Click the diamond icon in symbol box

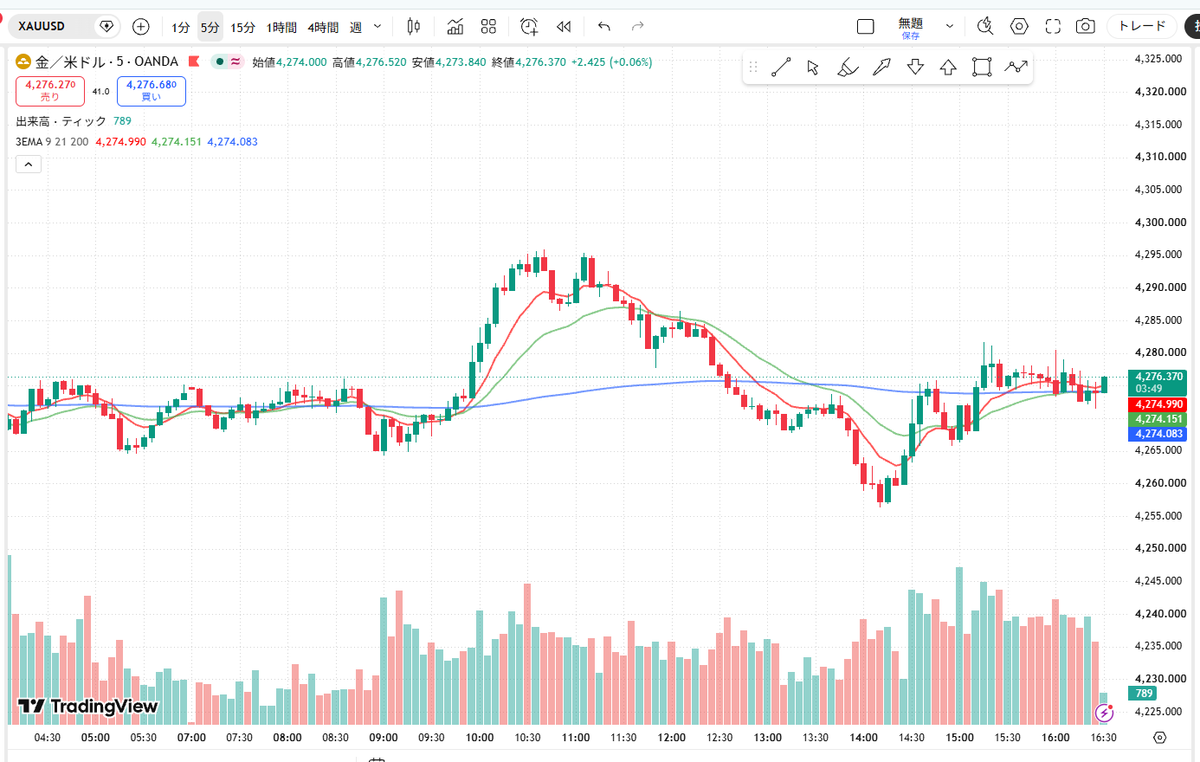(107, 27)
